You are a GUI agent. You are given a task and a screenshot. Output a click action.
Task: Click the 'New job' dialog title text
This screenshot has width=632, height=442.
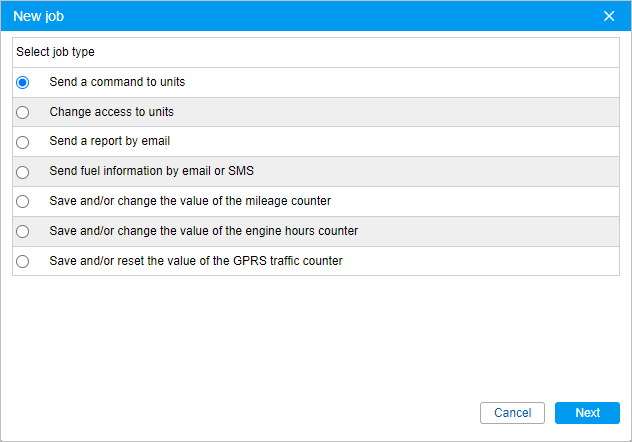39,16
